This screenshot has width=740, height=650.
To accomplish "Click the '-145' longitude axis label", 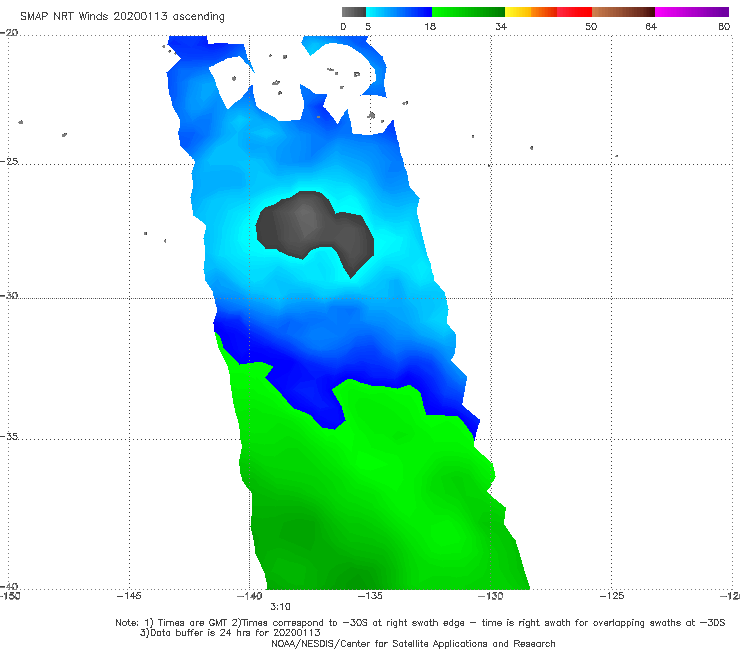I will (129, 596).
